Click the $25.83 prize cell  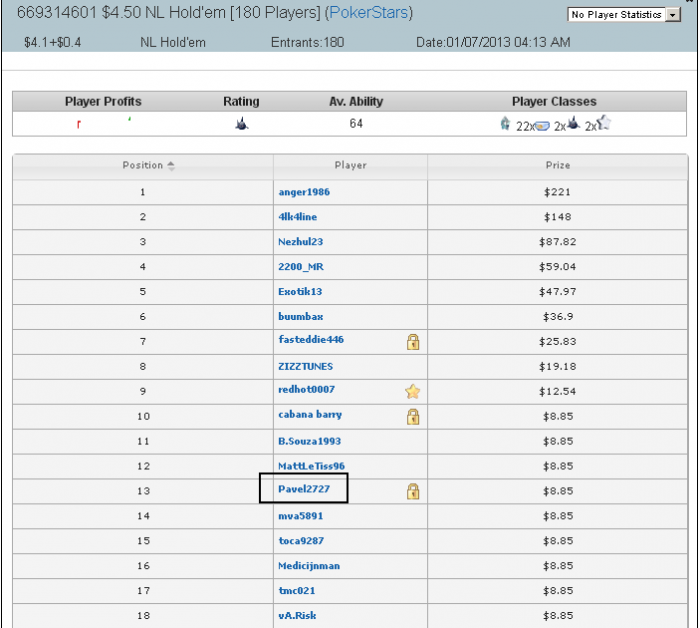[x=558, y=342]
